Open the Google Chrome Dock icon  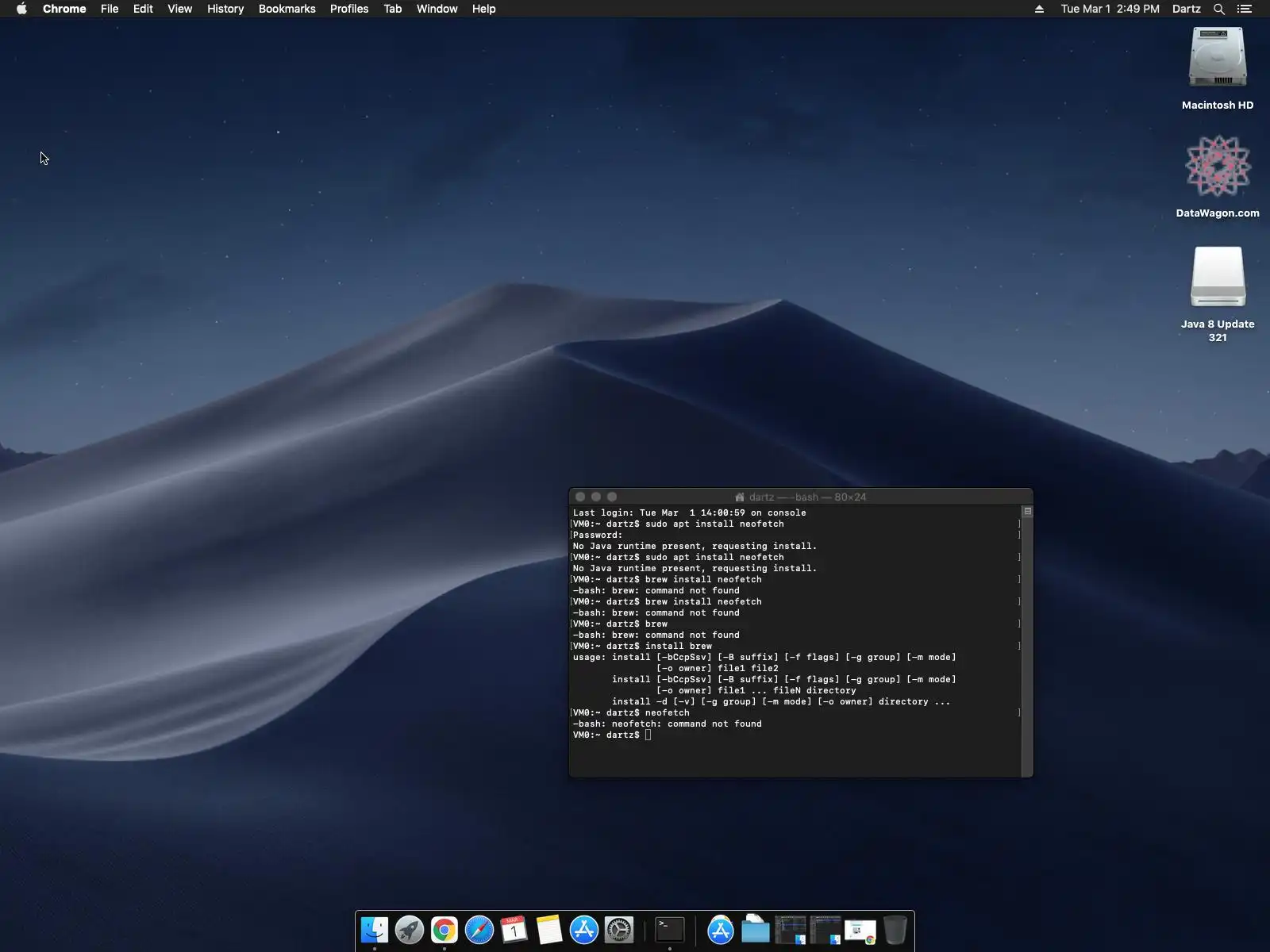[x=444, y=930]
